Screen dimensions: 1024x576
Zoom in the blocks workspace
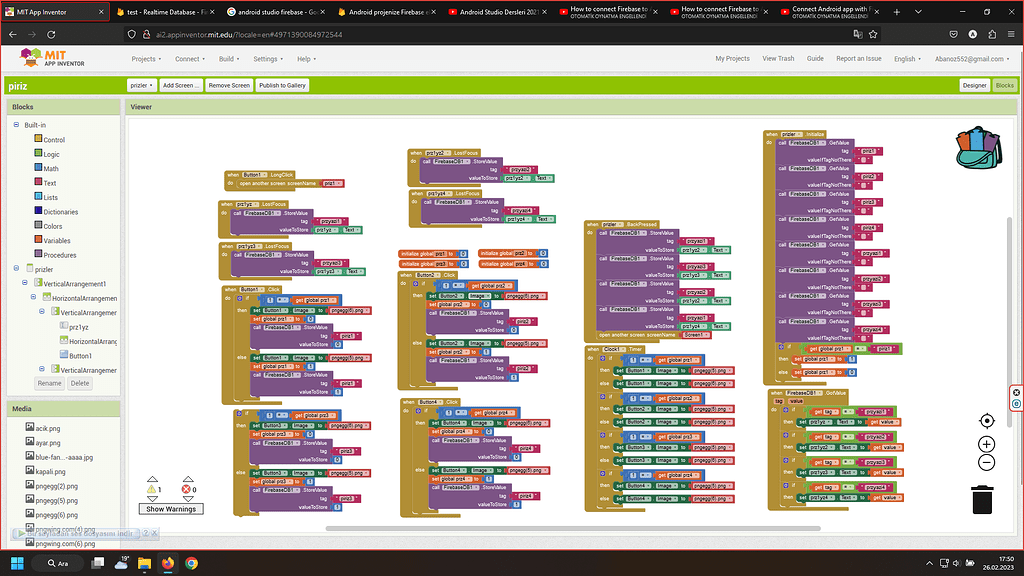987,444
